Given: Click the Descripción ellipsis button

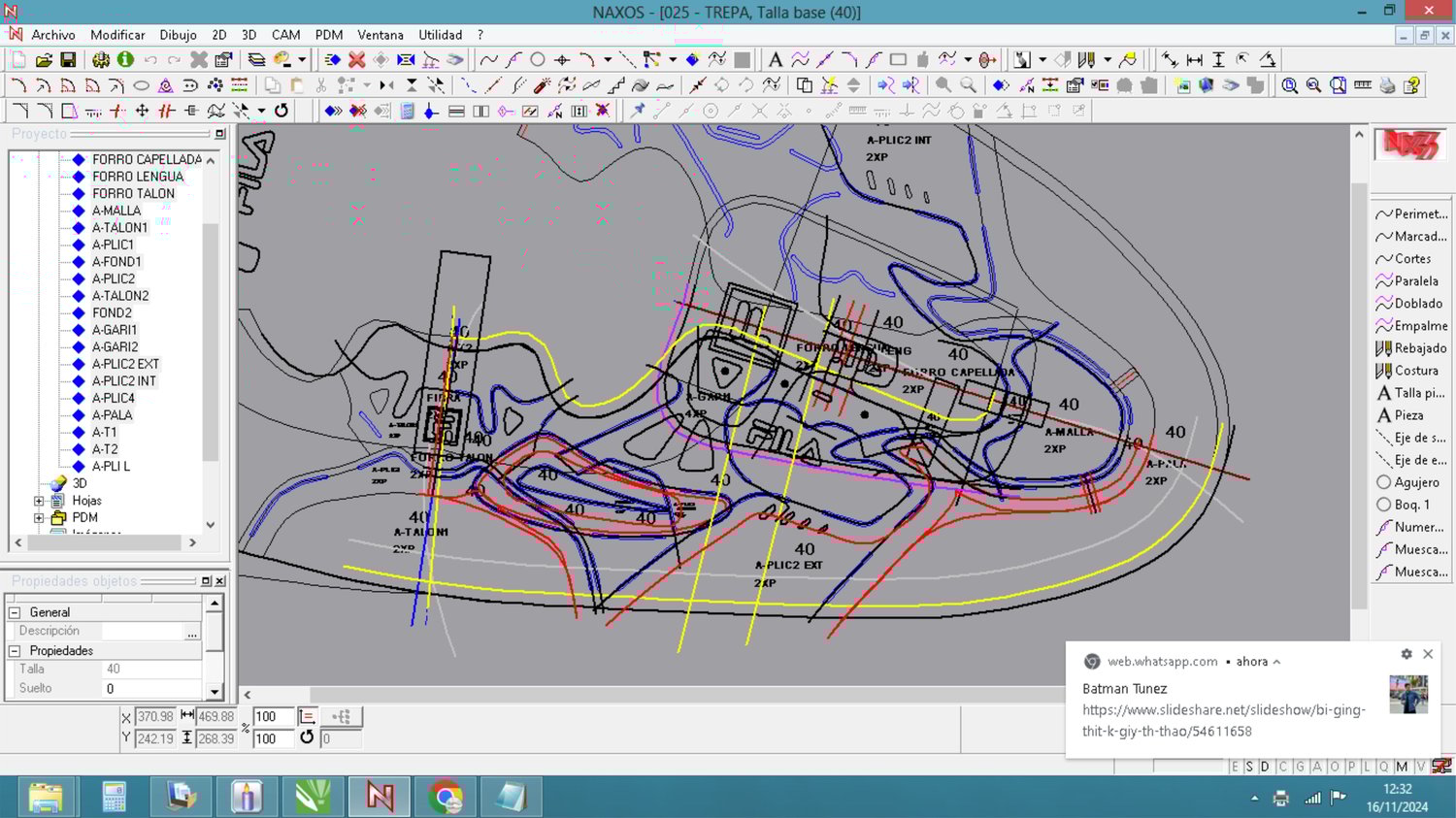Looking at the screenshot, I should (x=192, y=632).
